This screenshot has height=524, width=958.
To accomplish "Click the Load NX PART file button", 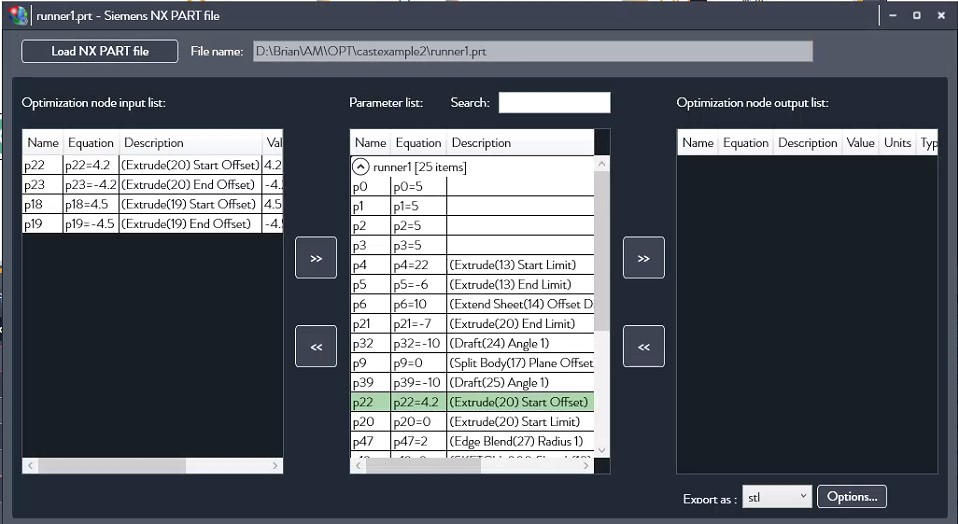I will click(100, 51).
